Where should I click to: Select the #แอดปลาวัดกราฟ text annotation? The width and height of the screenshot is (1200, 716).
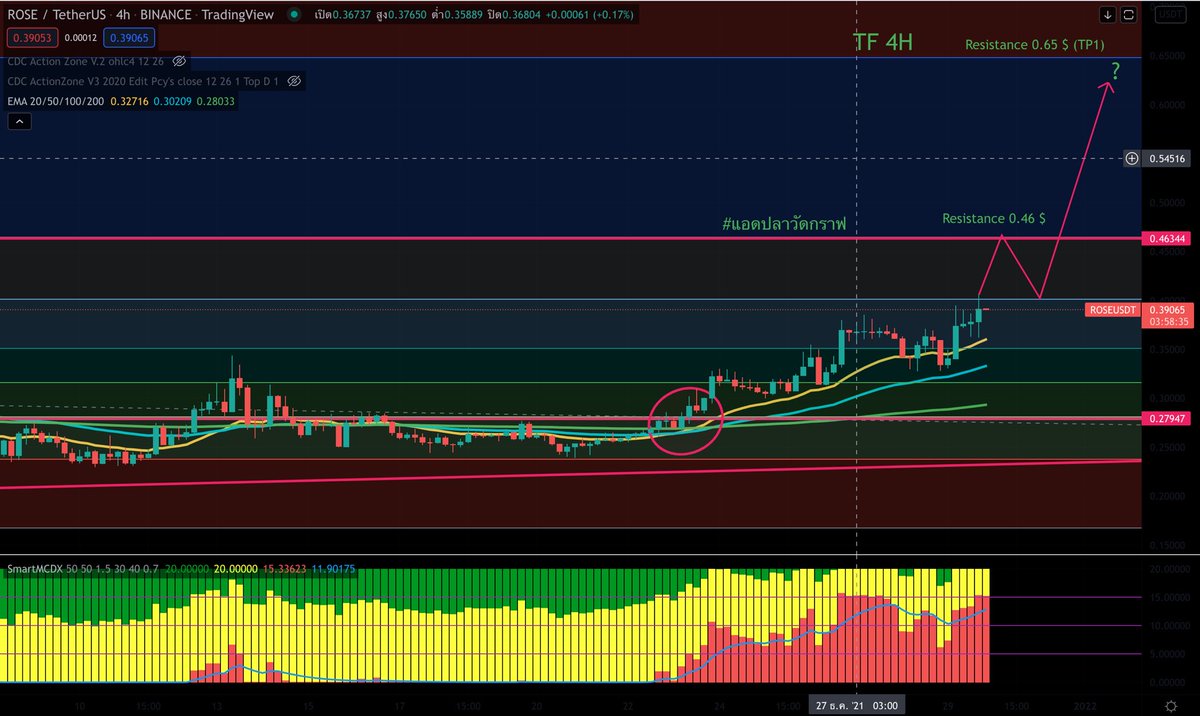coord(784,225)
